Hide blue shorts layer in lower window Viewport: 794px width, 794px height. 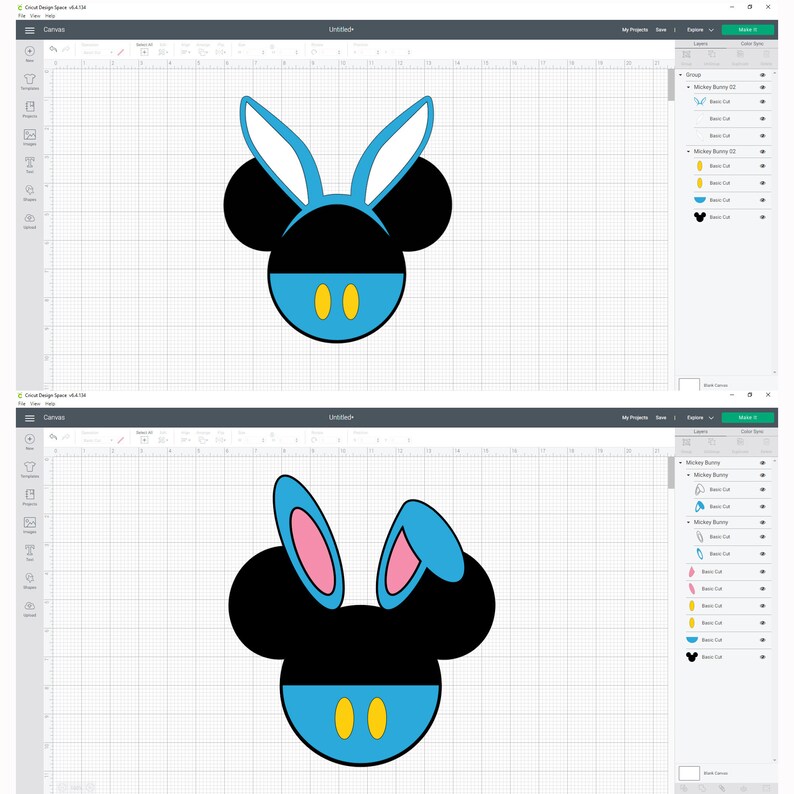point(763,640)
